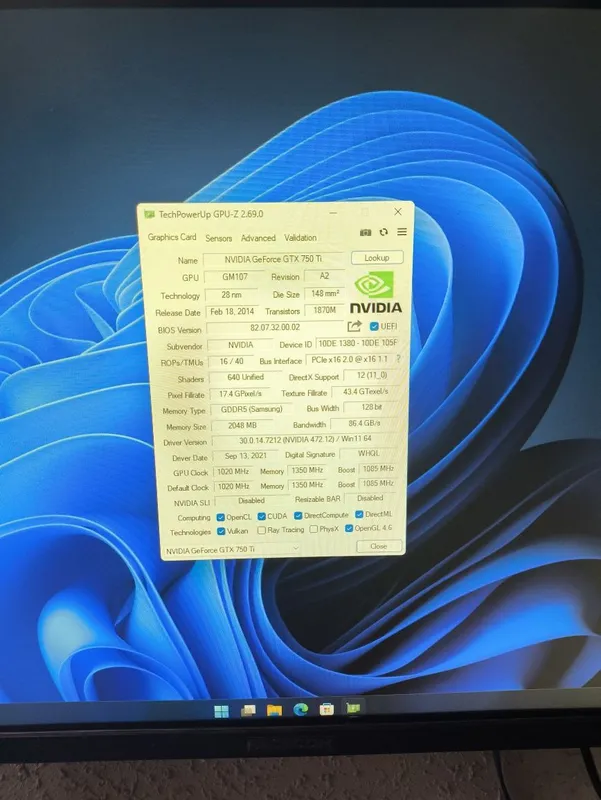Open the GPU-Z hamburger menu

402,232
